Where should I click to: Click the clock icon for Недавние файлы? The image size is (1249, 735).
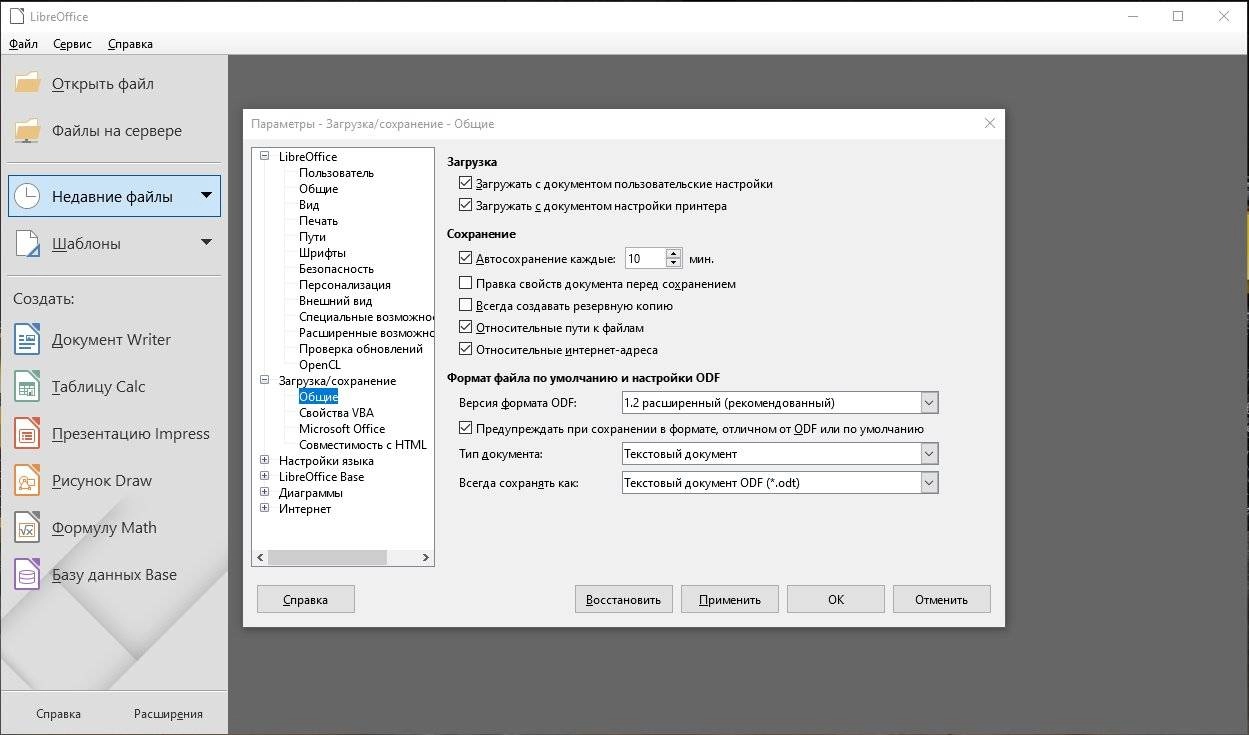coord(27,196)
